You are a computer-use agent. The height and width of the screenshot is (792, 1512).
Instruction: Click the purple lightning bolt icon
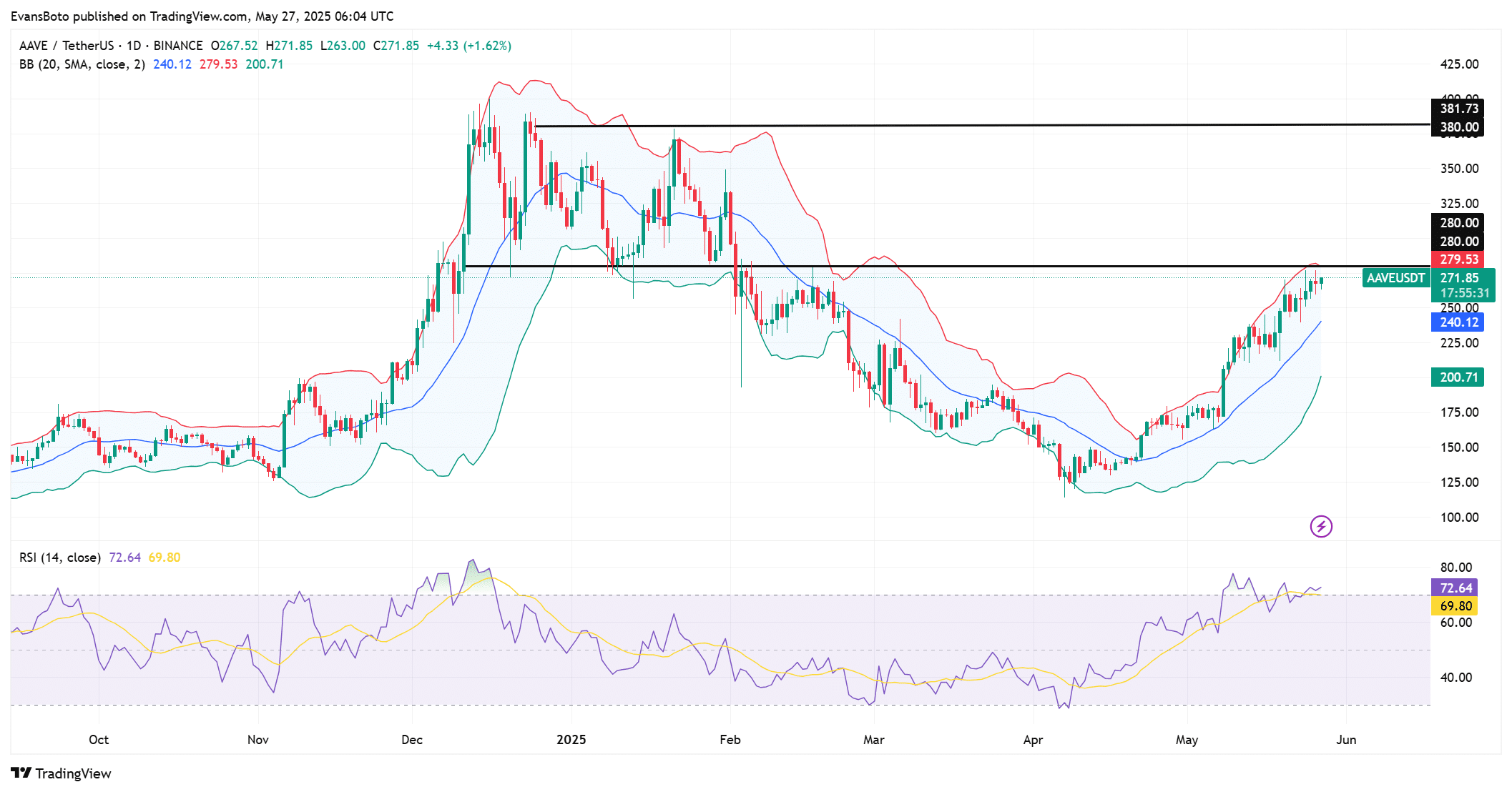tap(1320, 527)
